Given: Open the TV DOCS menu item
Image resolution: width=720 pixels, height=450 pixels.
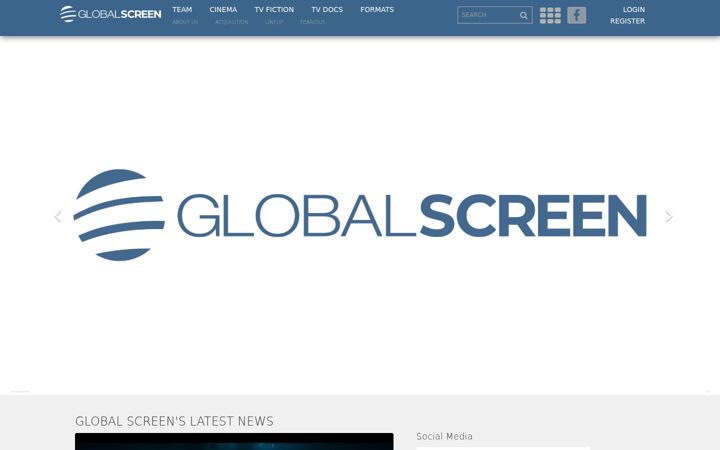Looking at the screenshot, I should pyautogui.click(x=327, y=10).
